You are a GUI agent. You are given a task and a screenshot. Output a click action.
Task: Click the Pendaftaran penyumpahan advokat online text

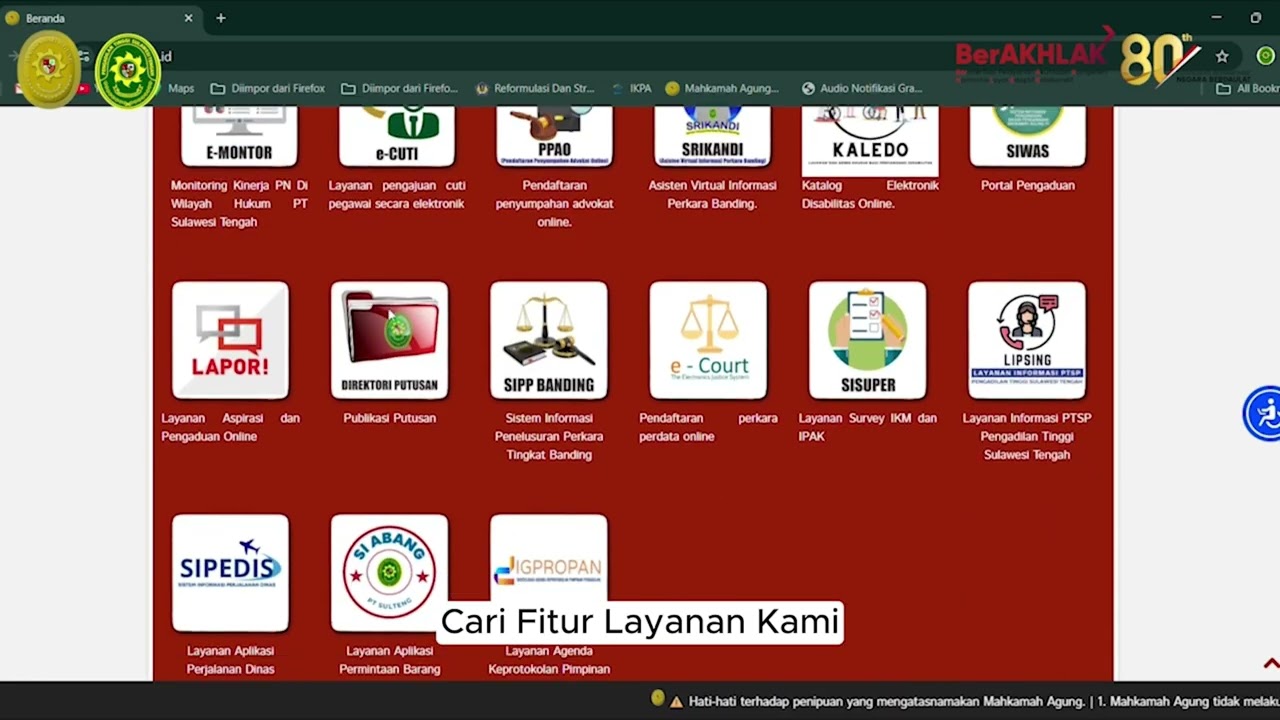[x=554, y=203]
